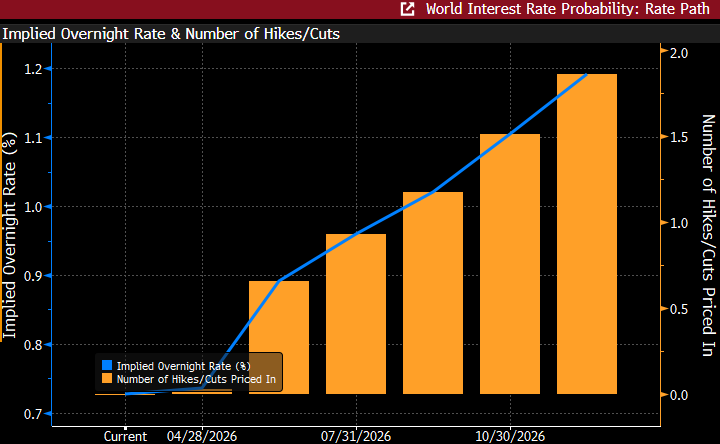Viewport: 720px width, 444px height.
Task: Select the Current label on the x-axis
Action: tap(125, 436)
